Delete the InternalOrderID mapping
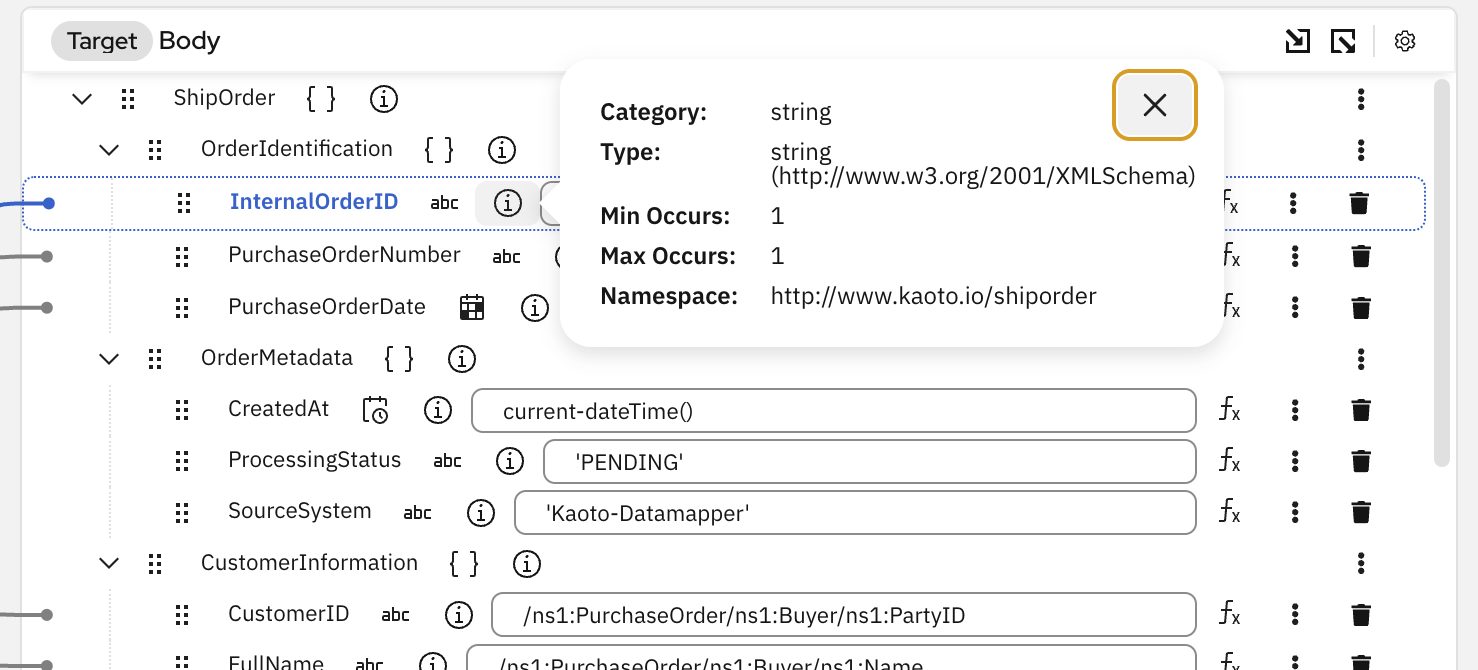 (1359, 203)
